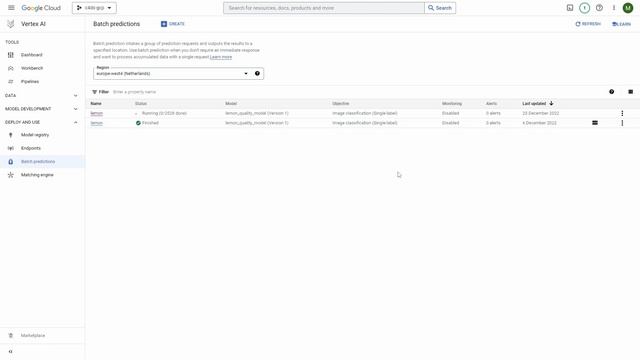
Task: Click the results icon in finished row
Action: (x=595, y=123)
